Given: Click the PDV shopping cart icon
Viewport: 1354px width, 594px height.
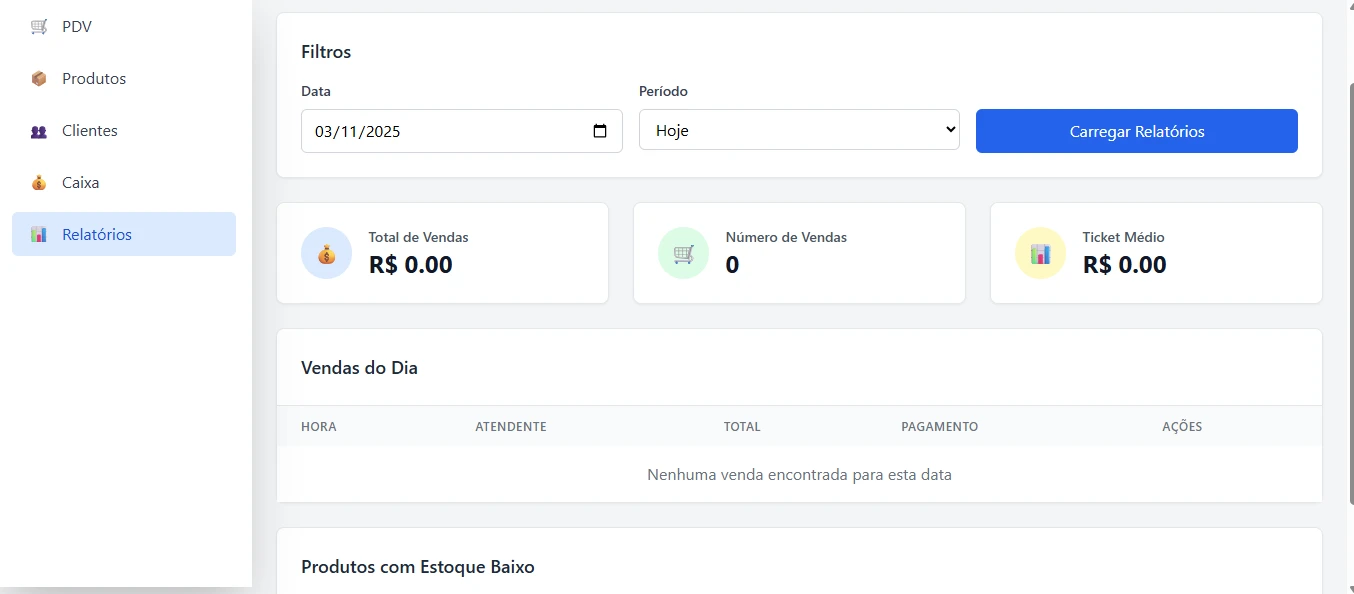Looking at the screenshot, I should [39, 27].
